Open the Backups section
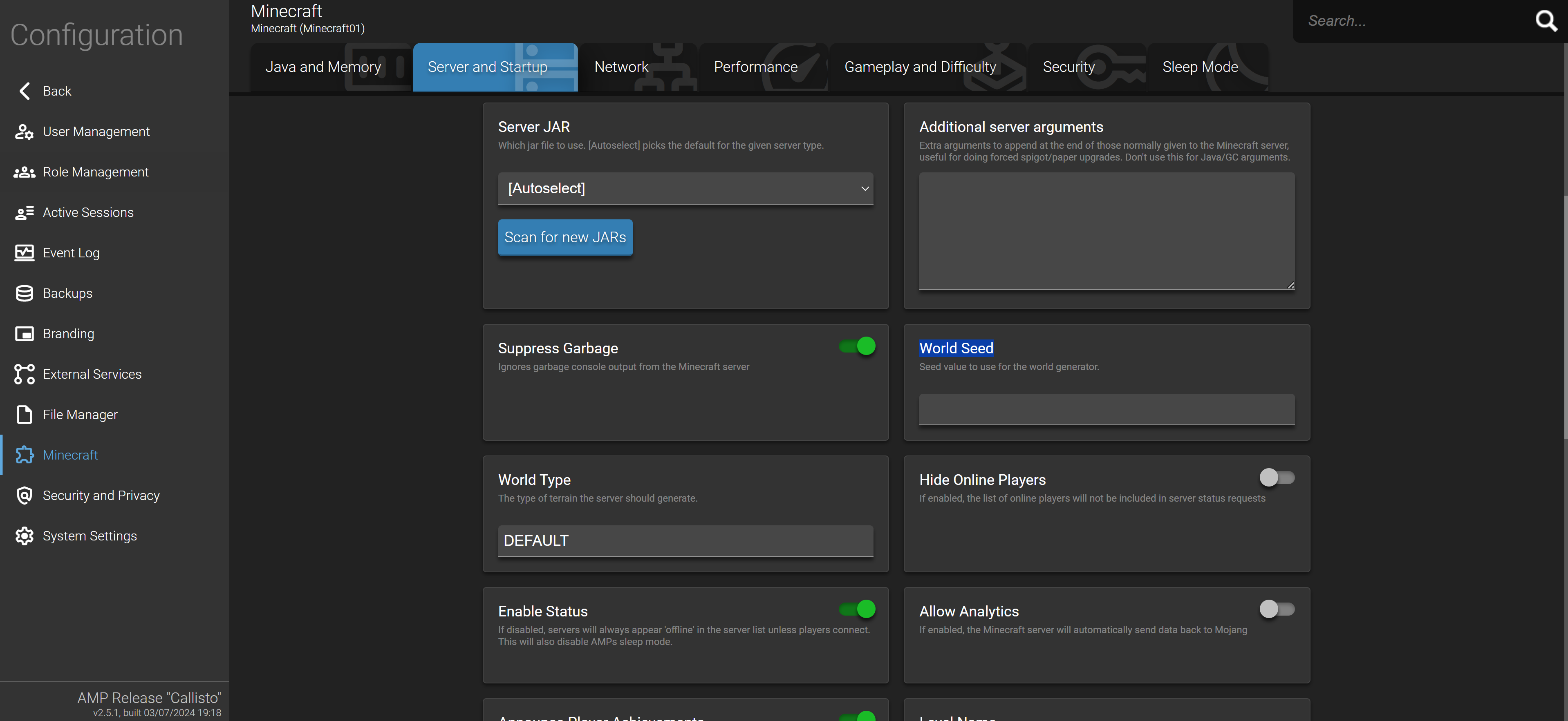The image size is (1568, 721). [114, 293]
